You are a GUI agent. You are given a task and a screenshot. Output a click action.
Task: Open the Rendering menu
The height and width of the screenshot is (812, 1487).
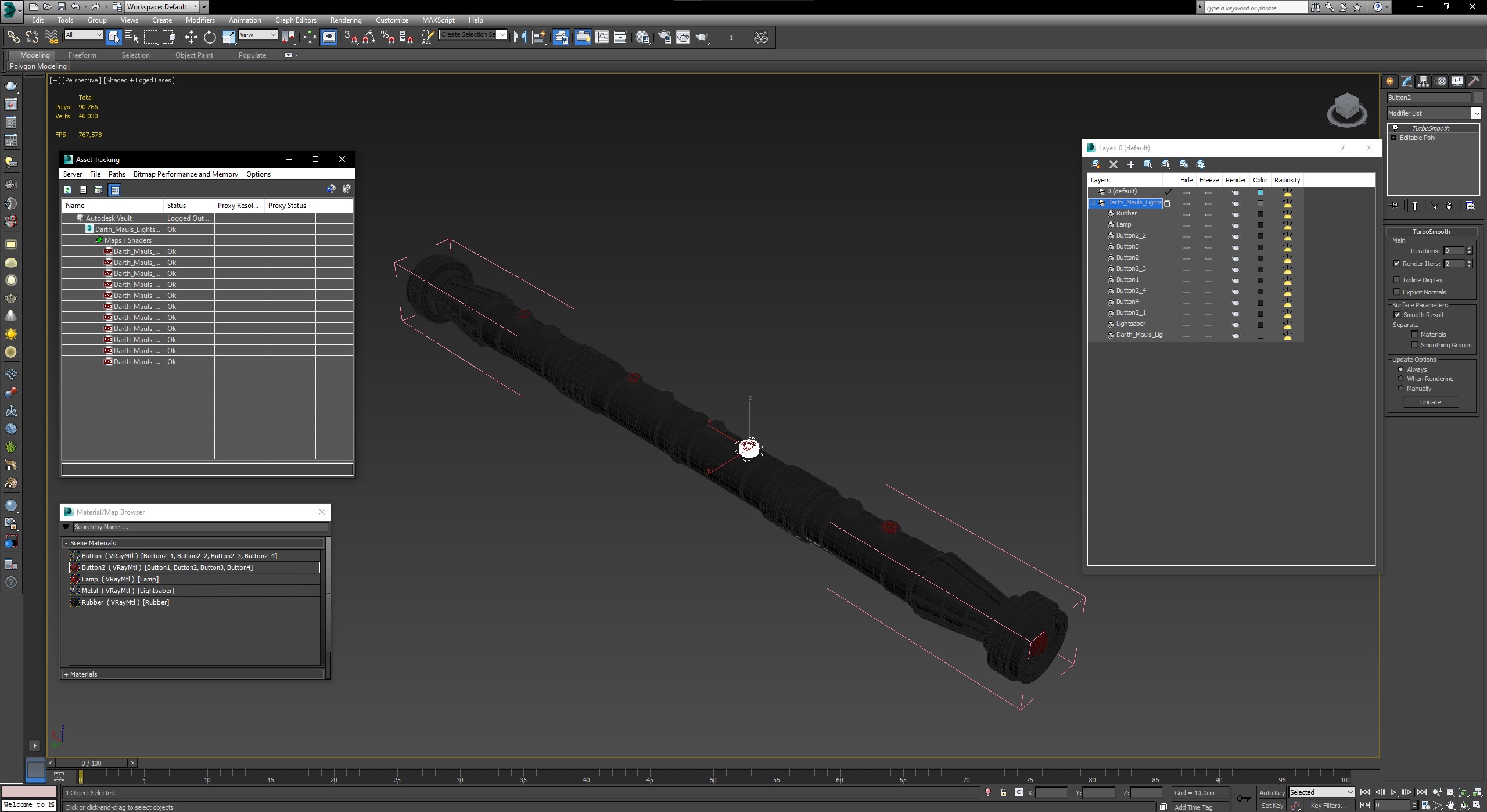[346, 20]
